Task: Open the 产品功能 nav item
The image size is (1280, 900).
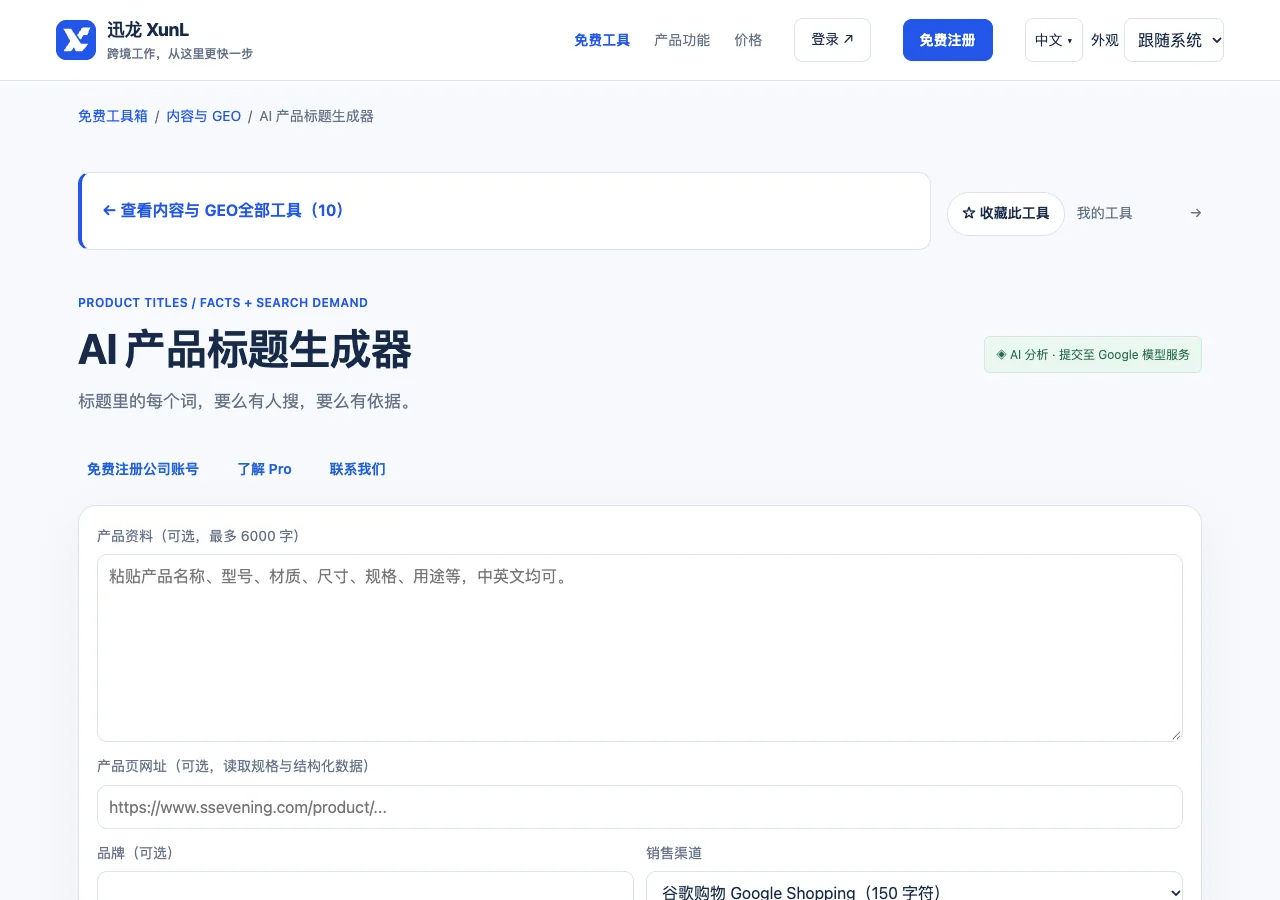Action: (682, 40)
